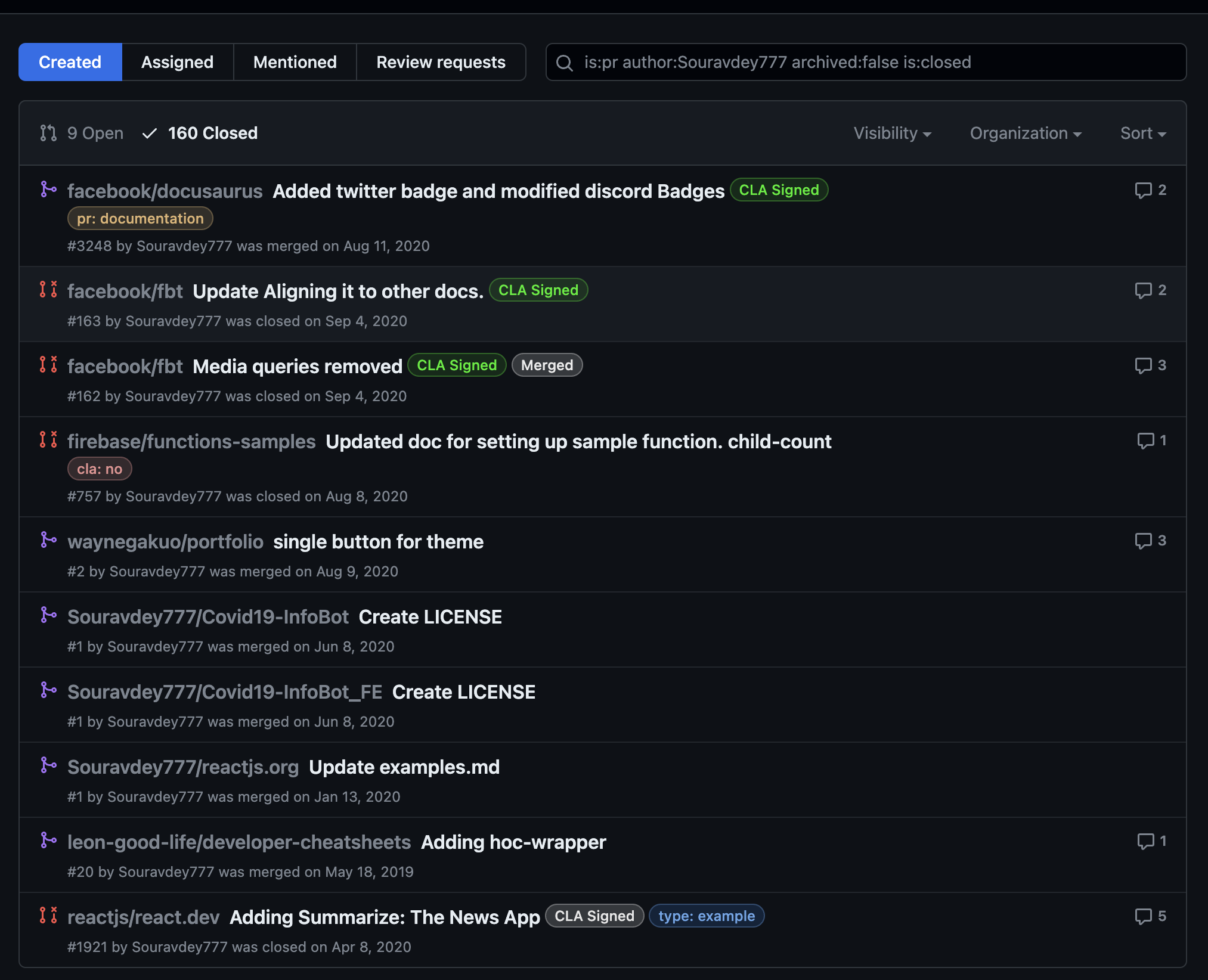Open waynegakuo/portfolio repository link
This screenshot has width=1208, height=980.
click(x=165, y=541)
